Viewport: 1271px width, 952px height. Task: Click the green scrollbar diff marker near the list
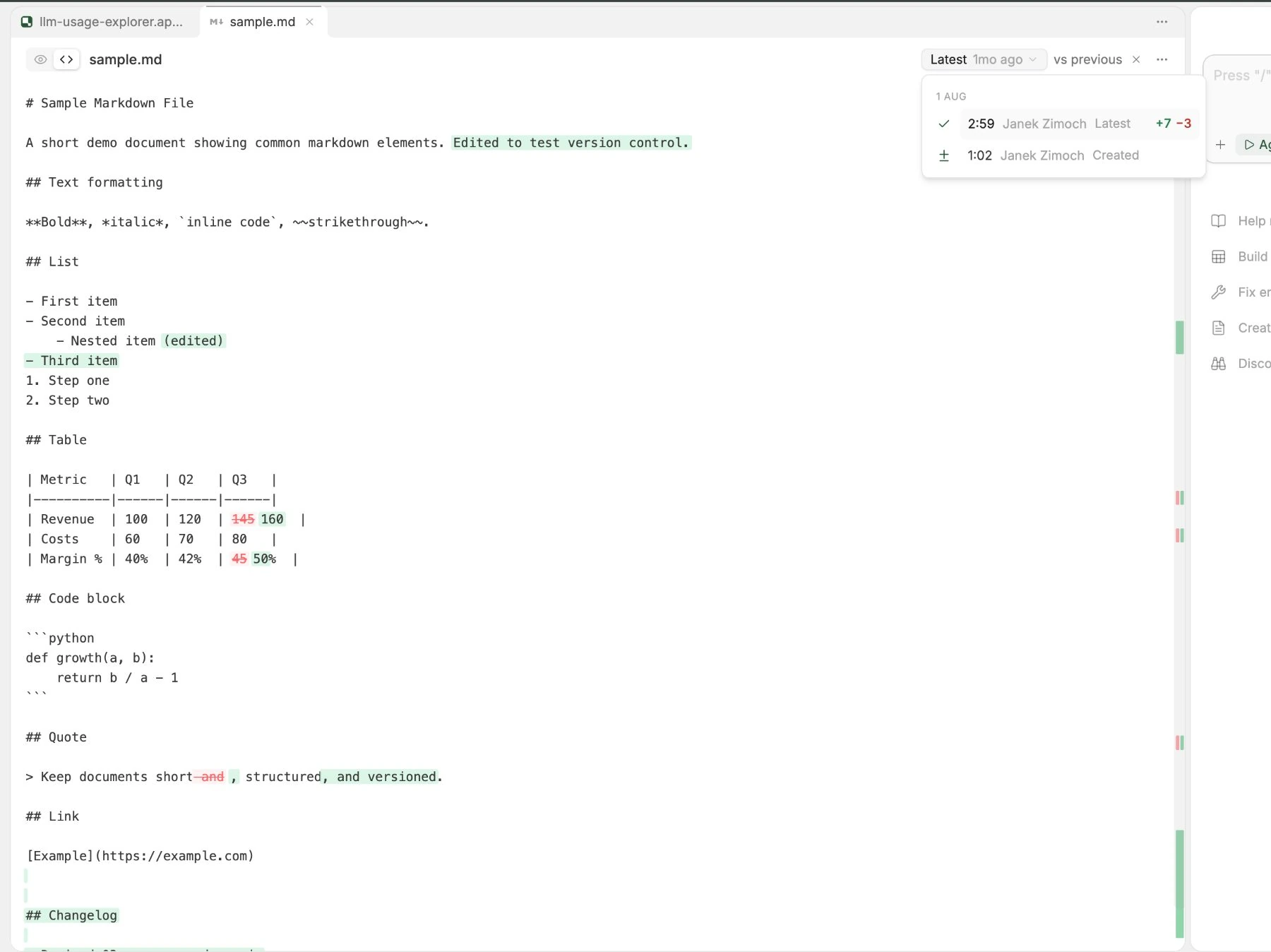pyautogui.click(x=1179, y=338)
